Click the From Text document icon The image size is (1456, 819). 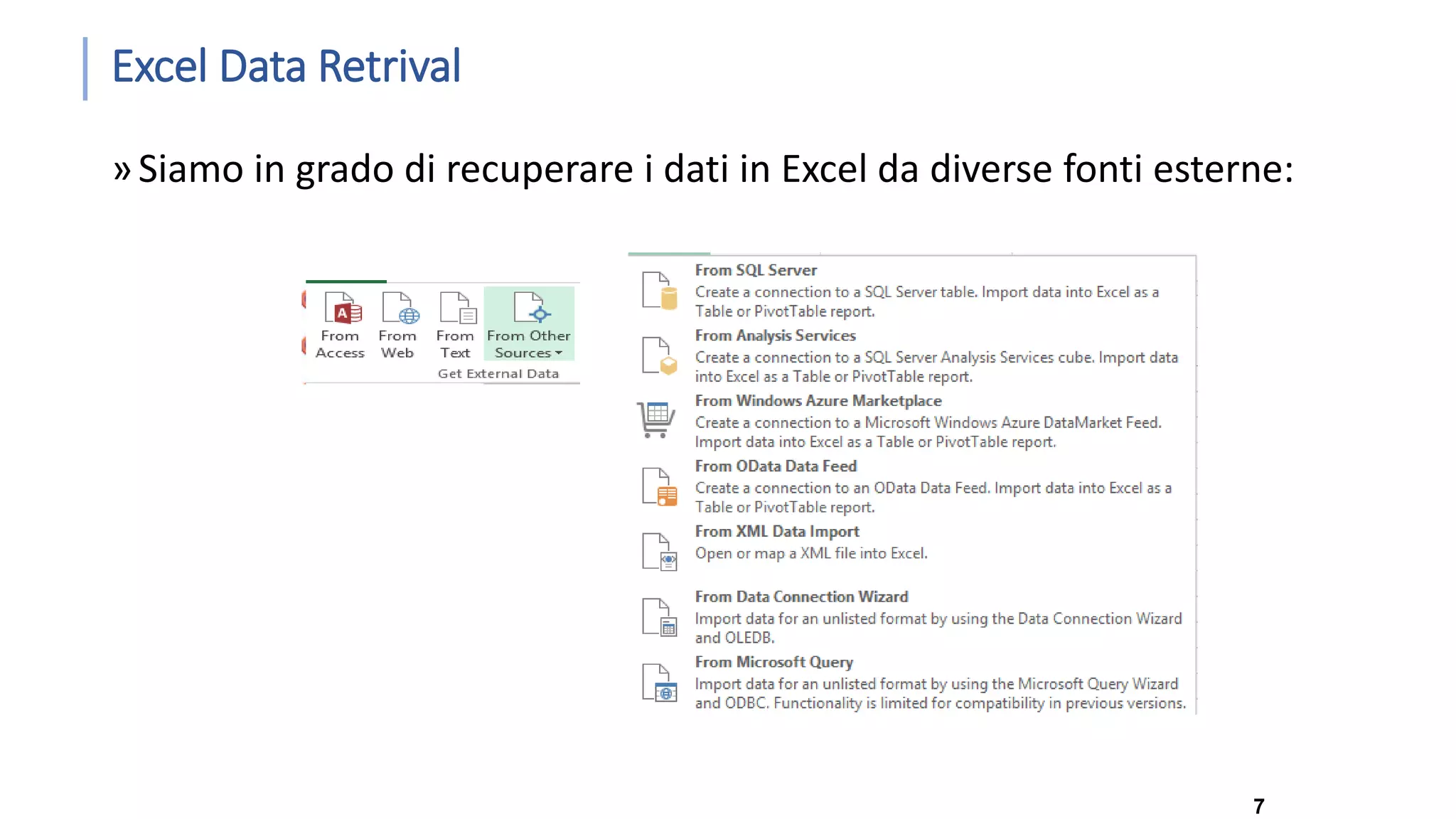pos(458,308)
